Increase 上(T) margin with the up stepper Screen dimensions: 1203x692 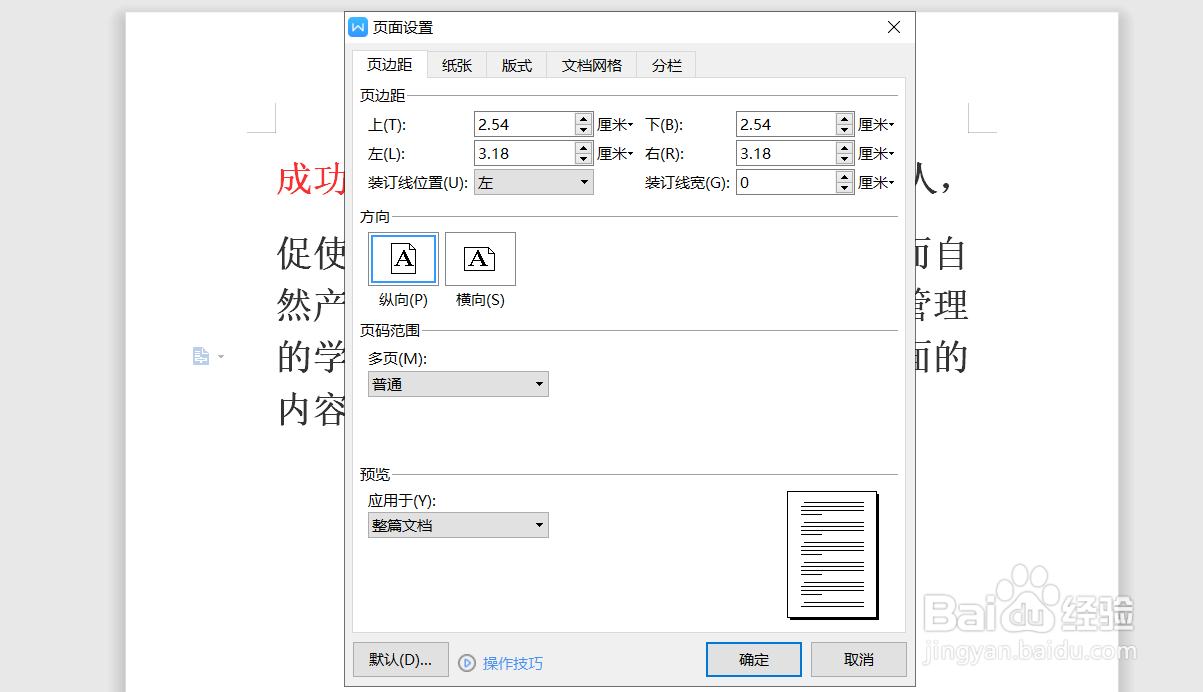pos(583,118)
